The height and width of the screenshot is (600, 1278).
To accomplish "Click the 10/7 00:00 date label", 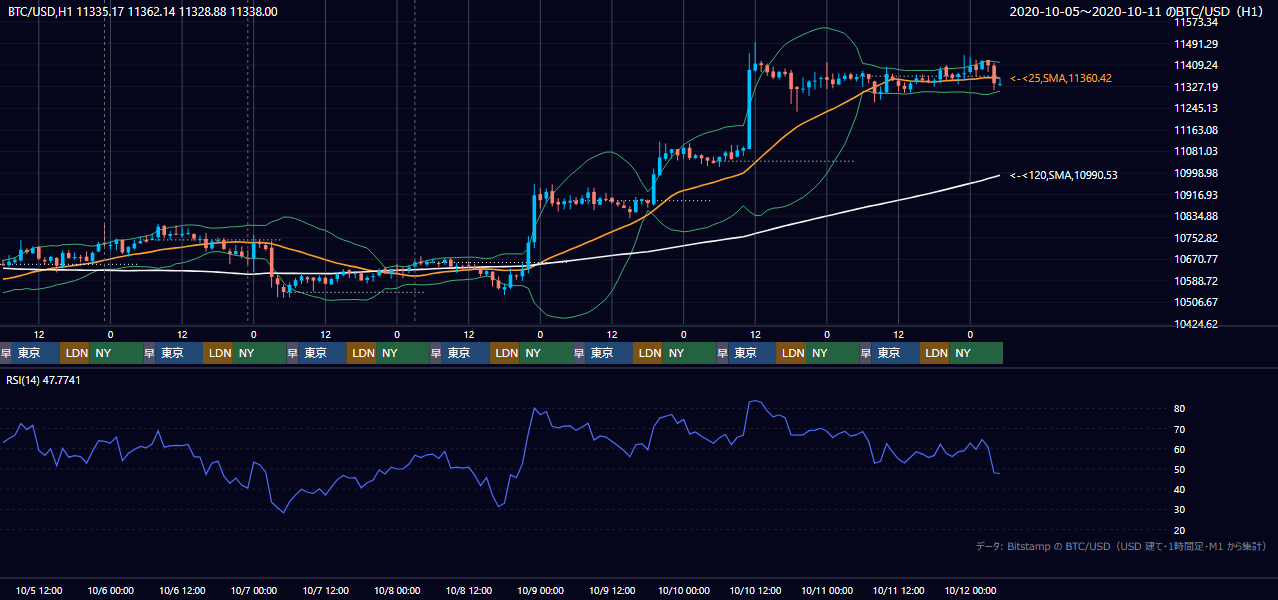I will coord(254,591).
